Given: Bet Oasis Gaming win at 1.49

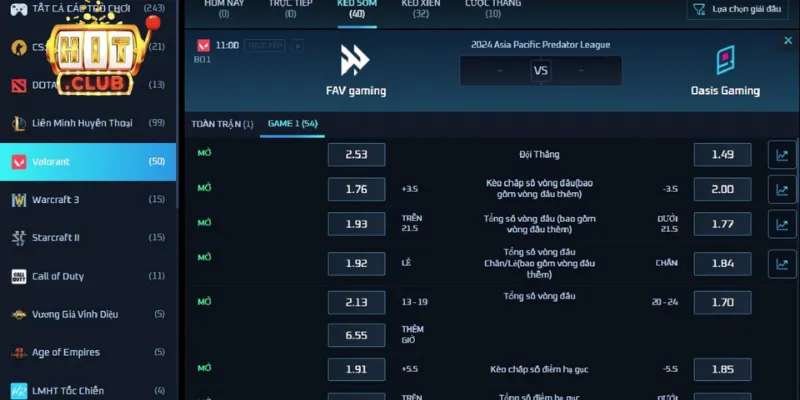Looking at the screenshot, I should pos(722,155).
